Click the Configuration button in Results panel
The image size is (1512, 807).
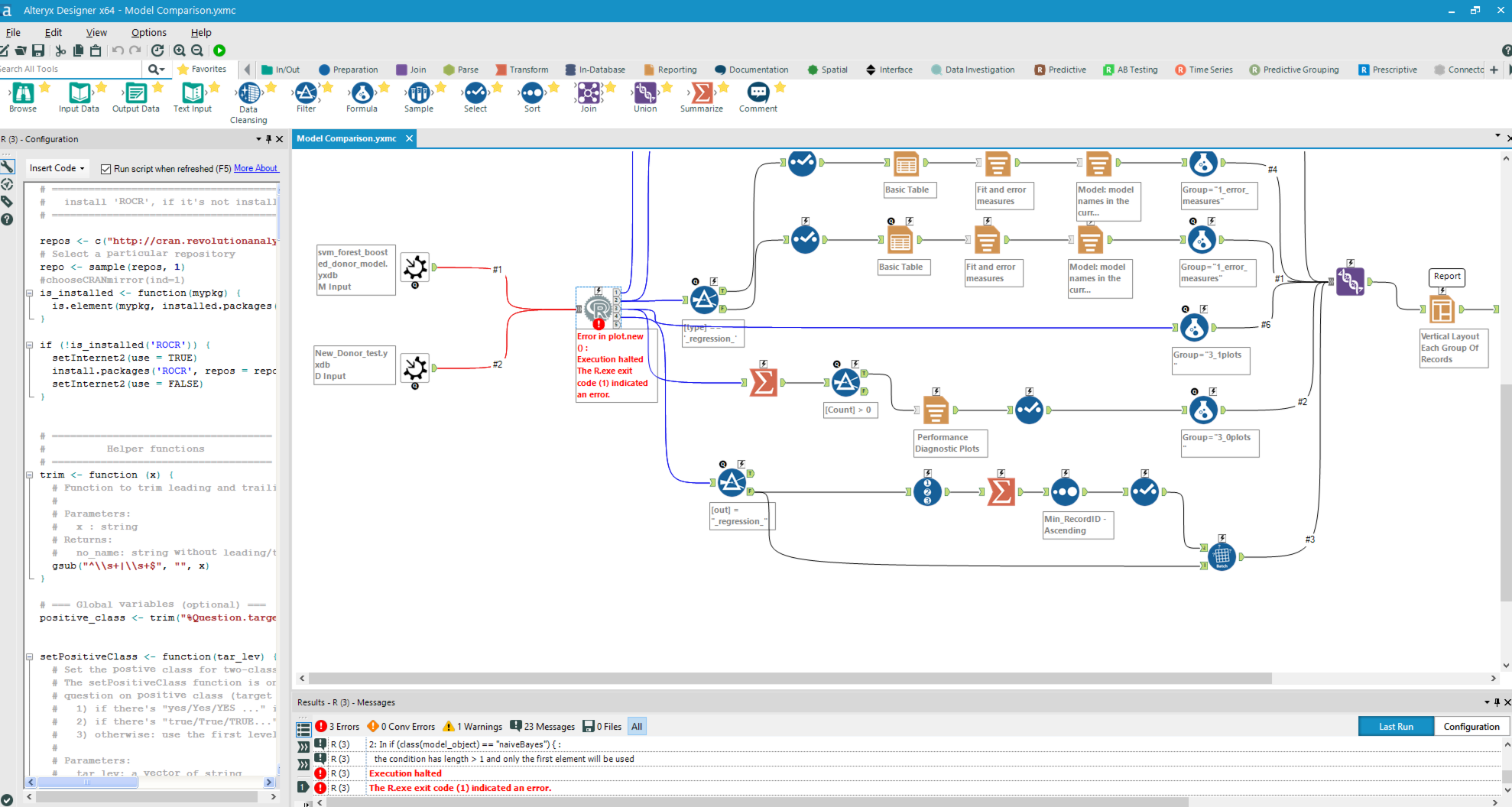point(1471,726)
